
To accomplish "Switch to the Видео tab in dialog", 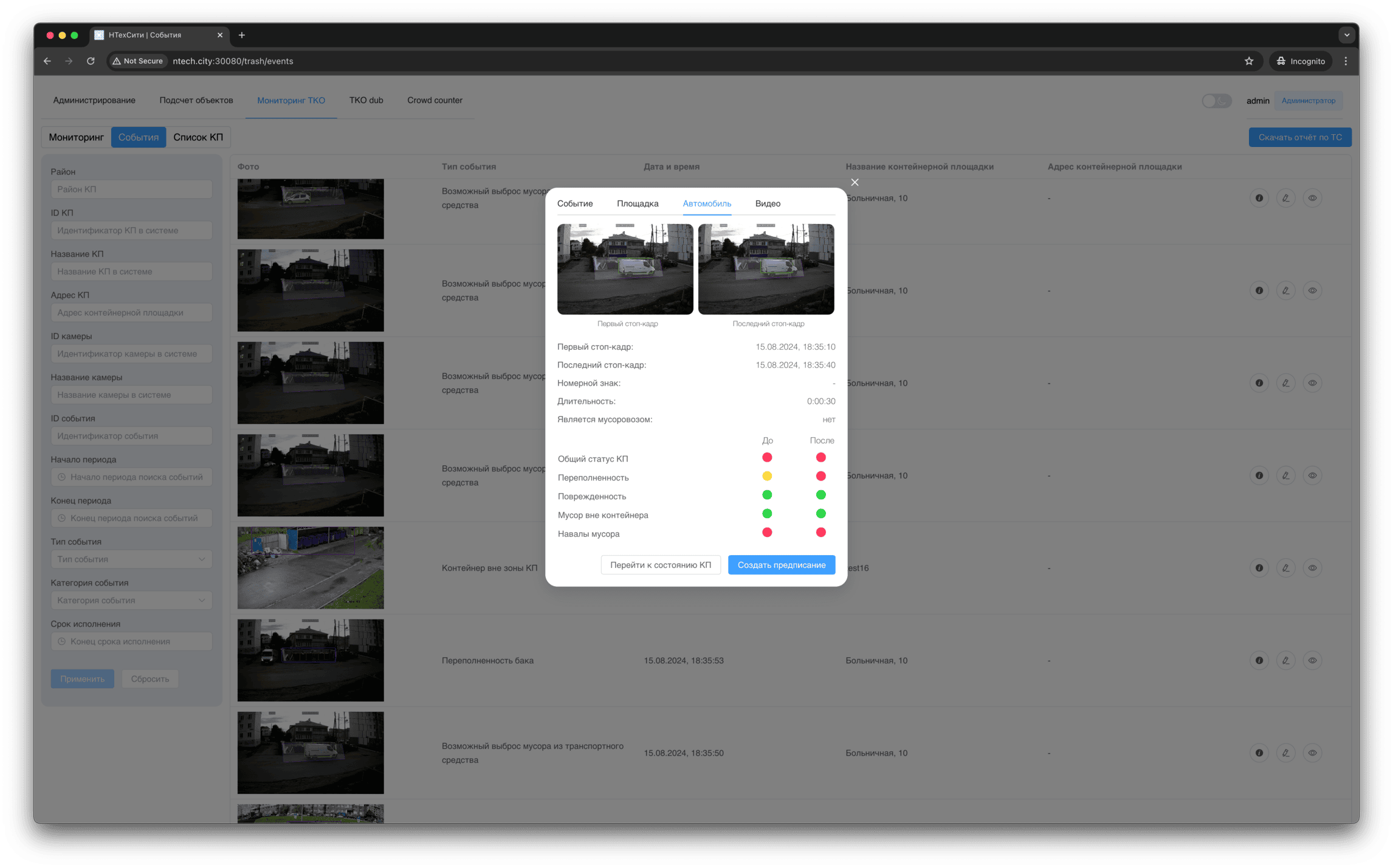I will point(768,203).
